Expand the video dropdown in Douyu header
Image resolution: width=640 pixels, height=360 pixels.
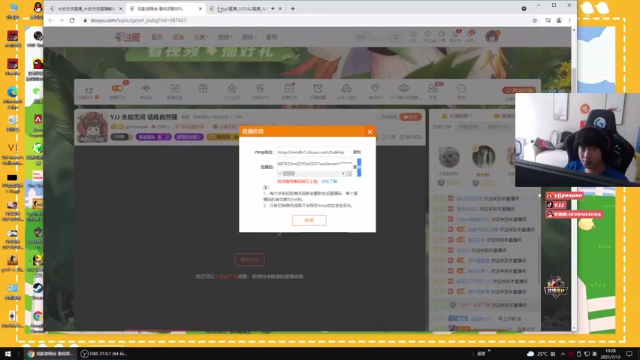click(225, 37)
